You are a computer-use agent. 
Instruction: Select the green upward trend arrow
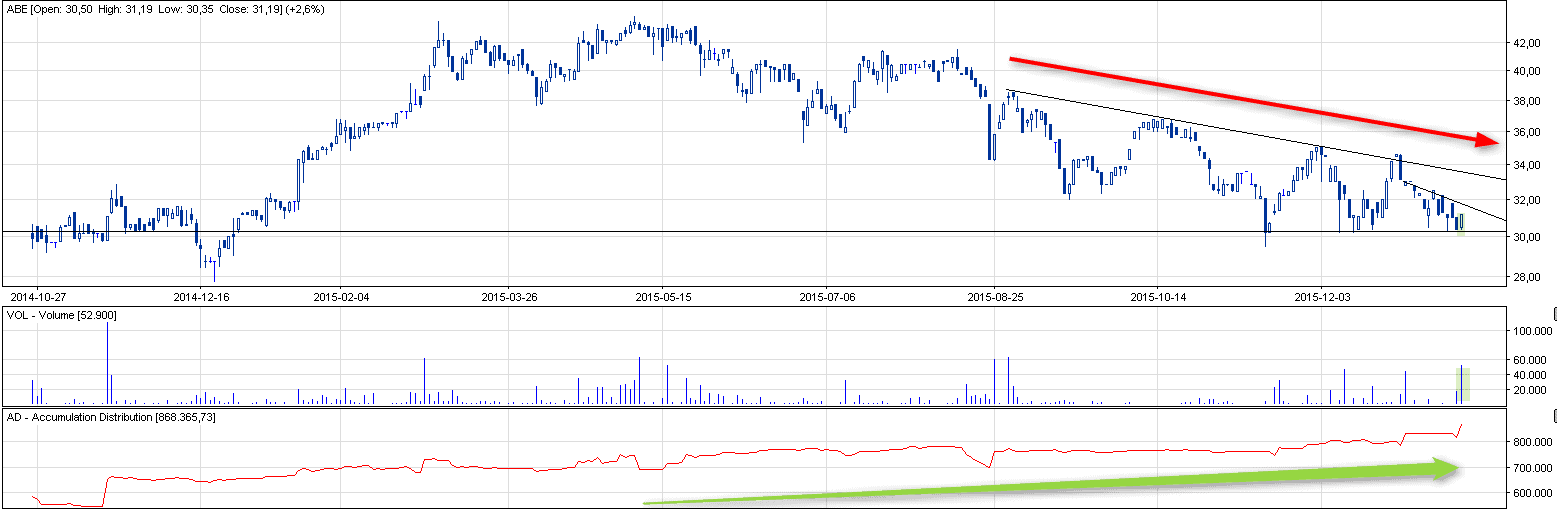(x=1050, y=485)
